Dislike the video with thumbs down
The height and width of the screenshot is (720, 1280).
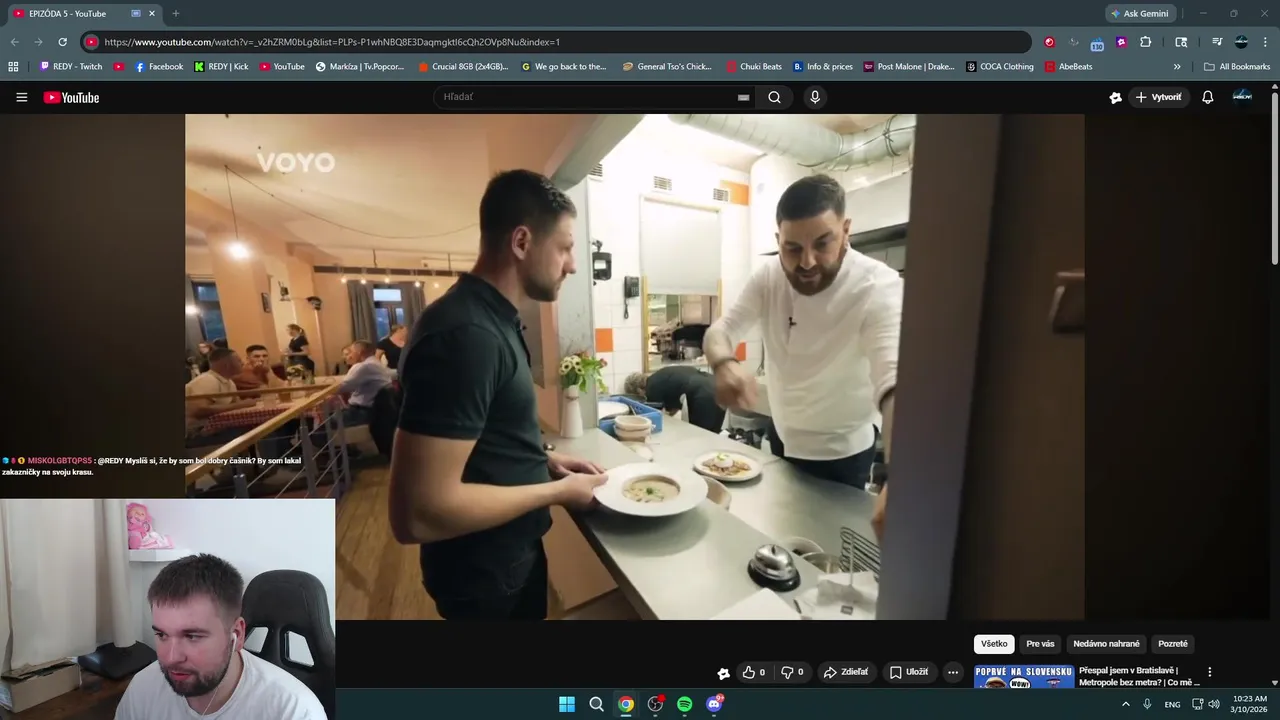pos(791,672)
